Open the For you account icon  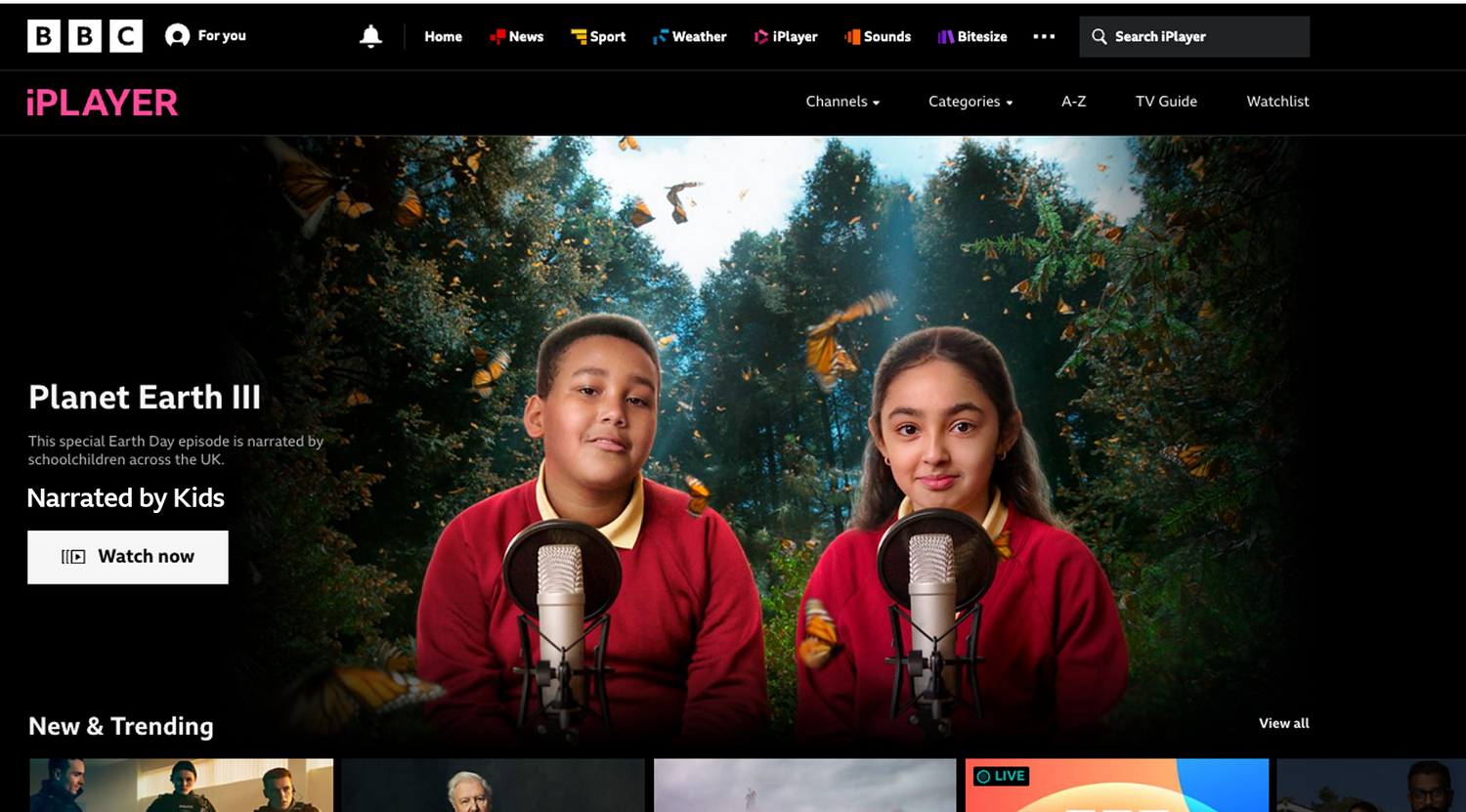tap(177, 36)
